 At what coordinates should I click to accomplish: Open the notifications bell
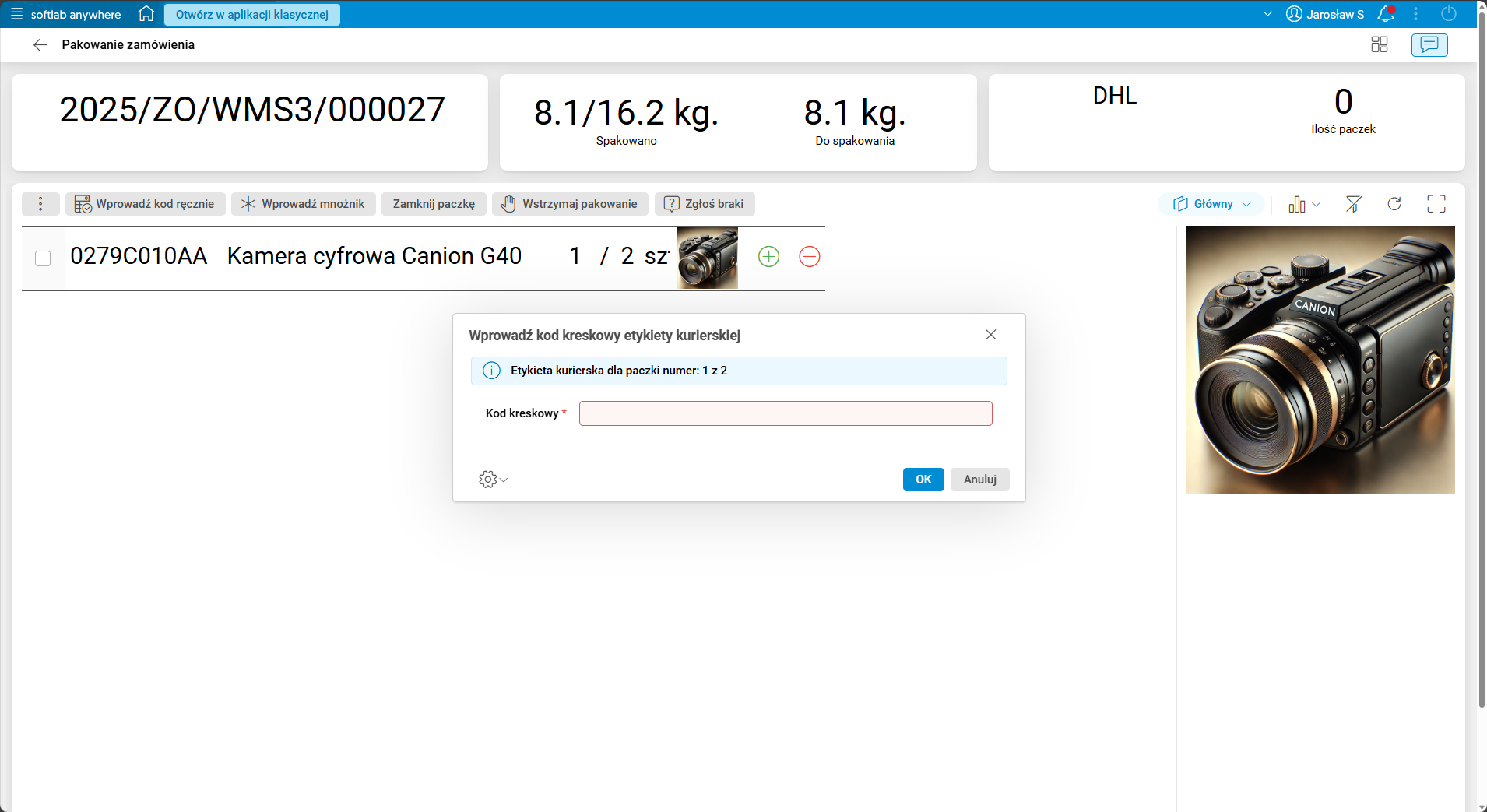1386,14
